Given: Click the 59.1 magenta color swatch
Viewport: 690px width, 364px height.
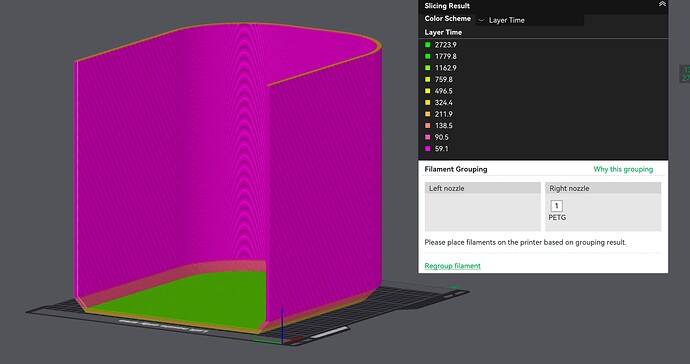Looking at the screenshot, I should (427, 149).
